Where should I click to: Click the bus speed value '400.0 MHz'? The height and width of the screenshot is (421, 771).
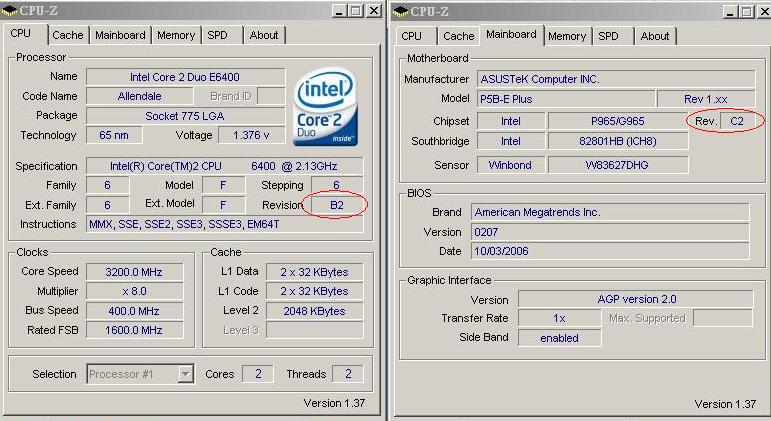(134, 311)
